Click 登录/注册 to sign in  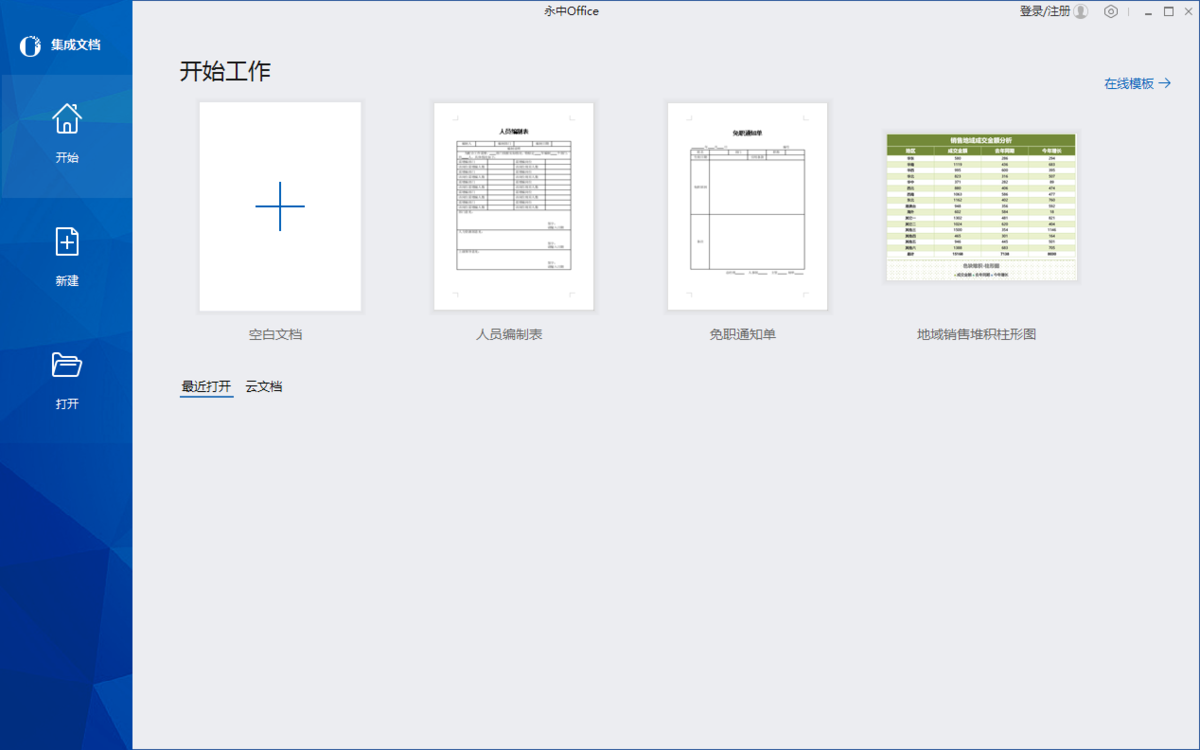[1044, 12]
